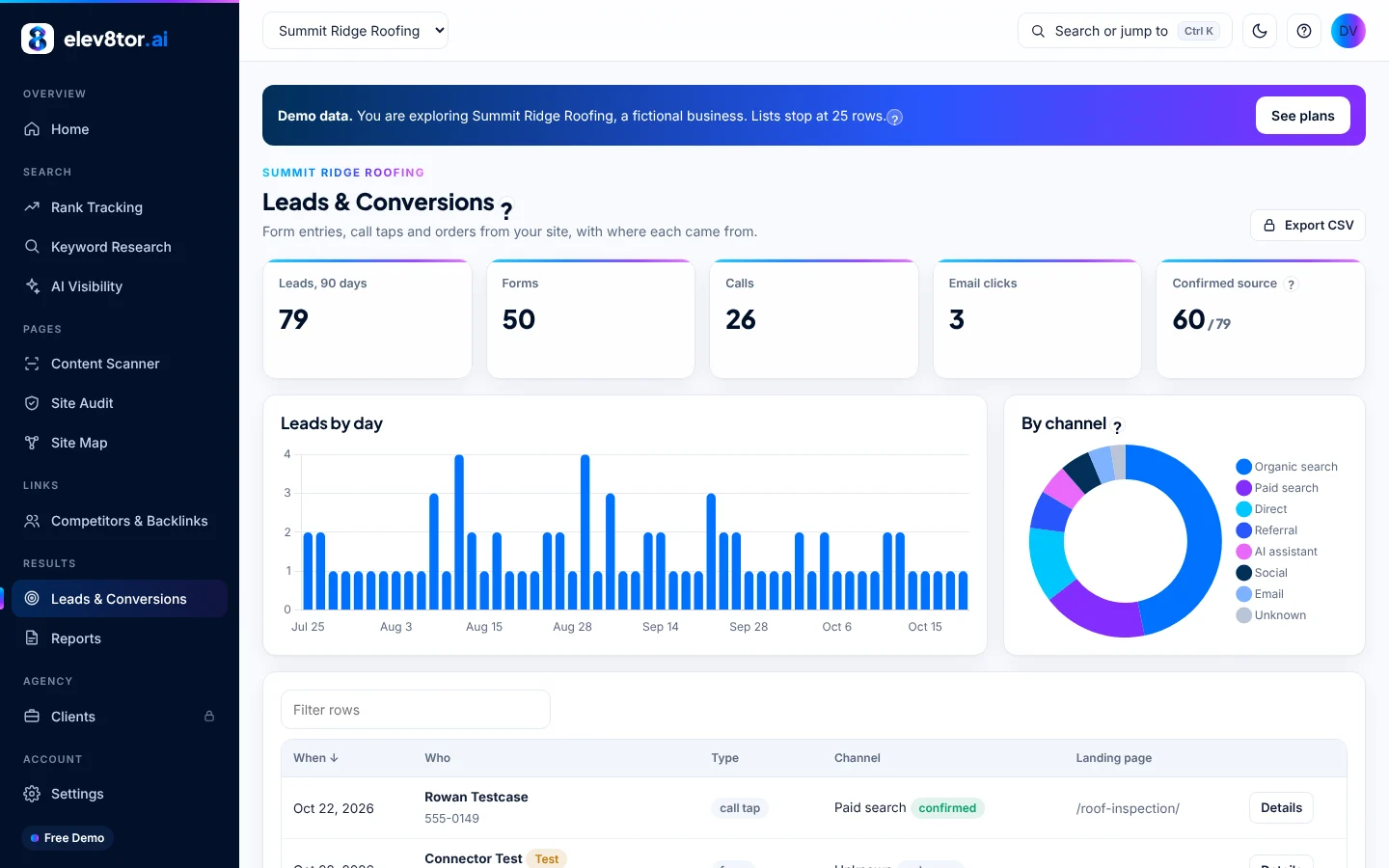Click the Home sidebar icon

click(x=32, y=129)
